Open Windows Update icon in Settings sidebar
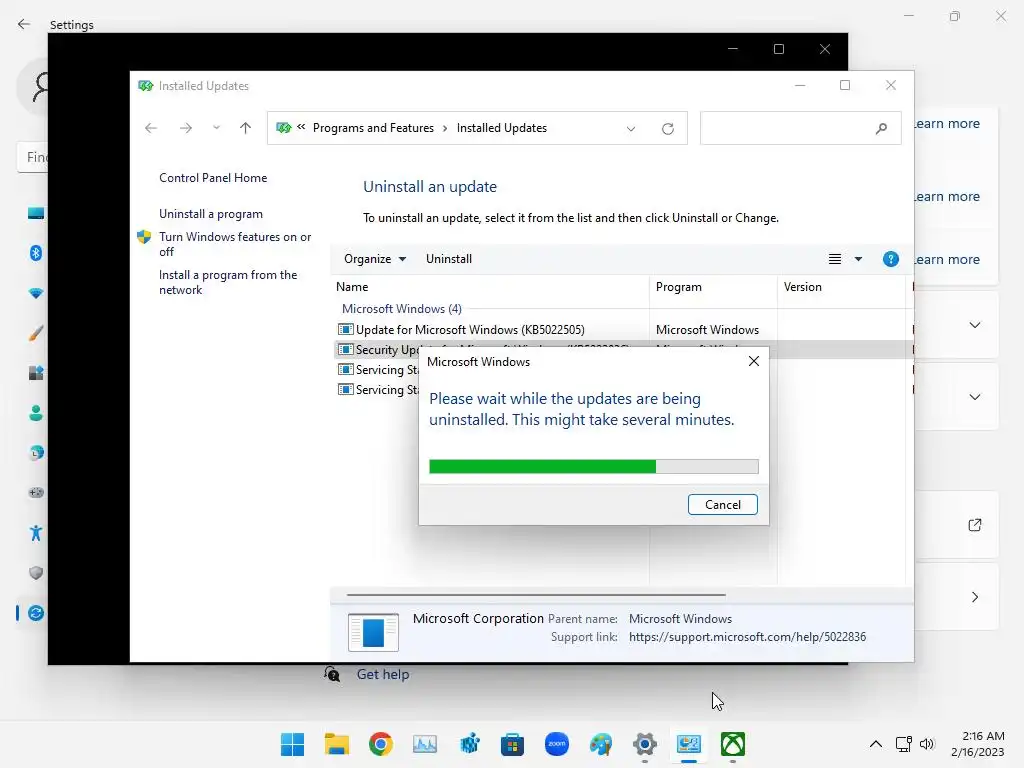The height and width of the screenshot is (768, 1024). pyautogui.click(x=36, y=613)
